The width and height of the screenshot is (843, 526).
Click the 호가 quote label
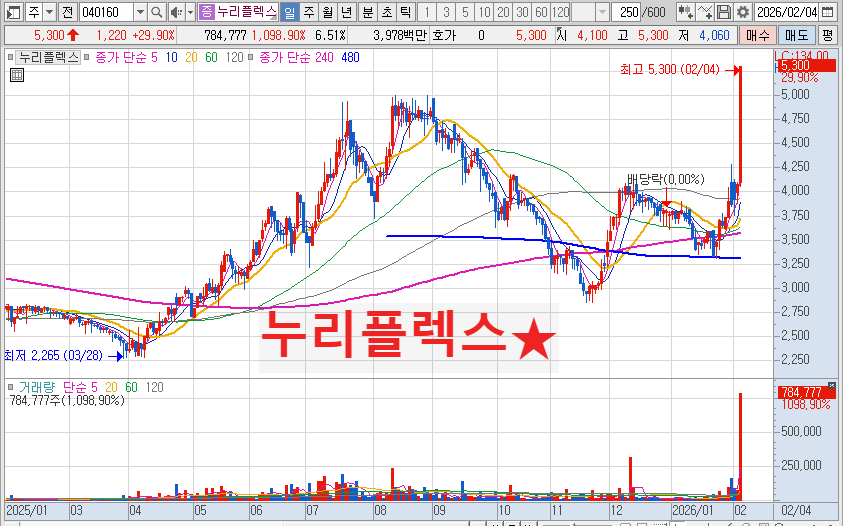[444, 35]
